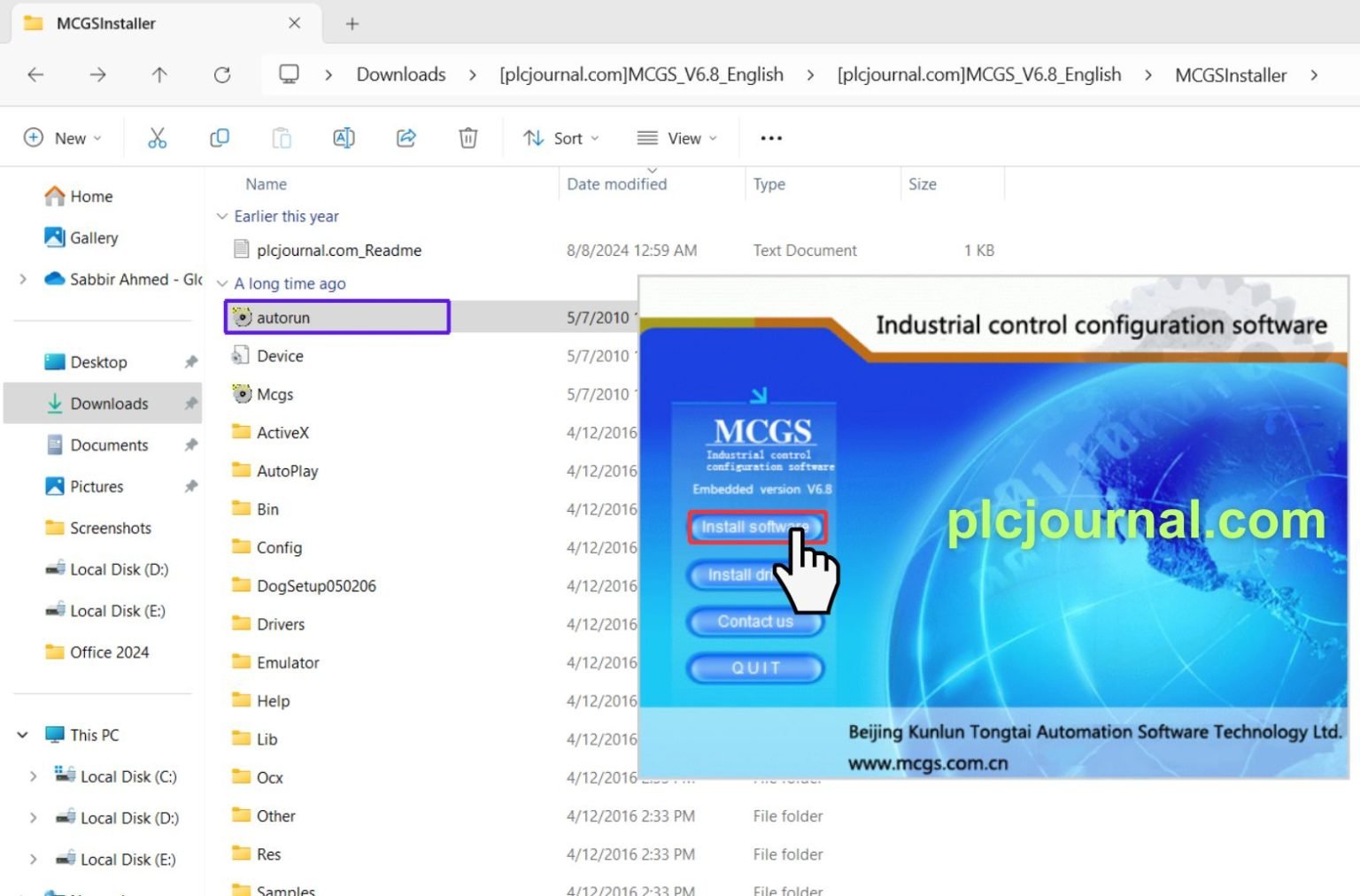Open the Rename tool in the toolbar
The height and width of the screenshot is (896, 1360).
344,137
